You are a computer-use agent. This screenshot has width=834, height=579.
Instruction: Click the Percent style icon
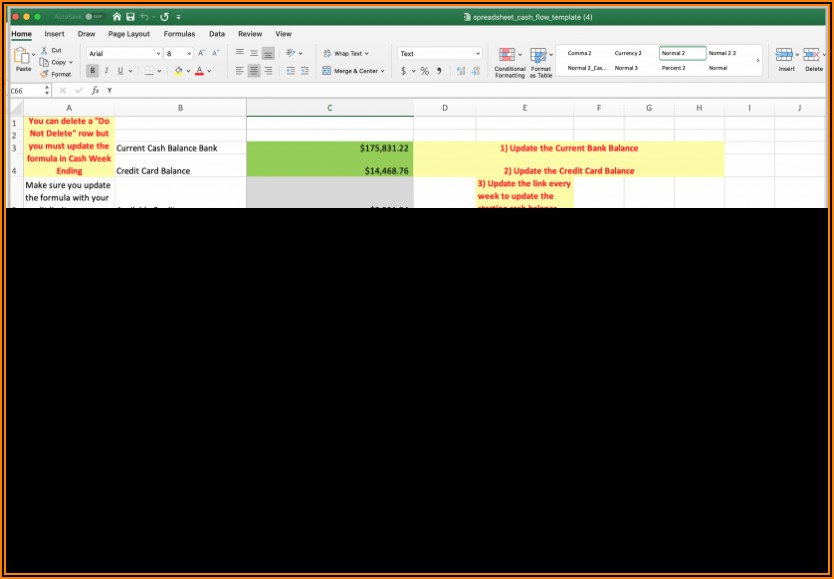tap(425, 71)
